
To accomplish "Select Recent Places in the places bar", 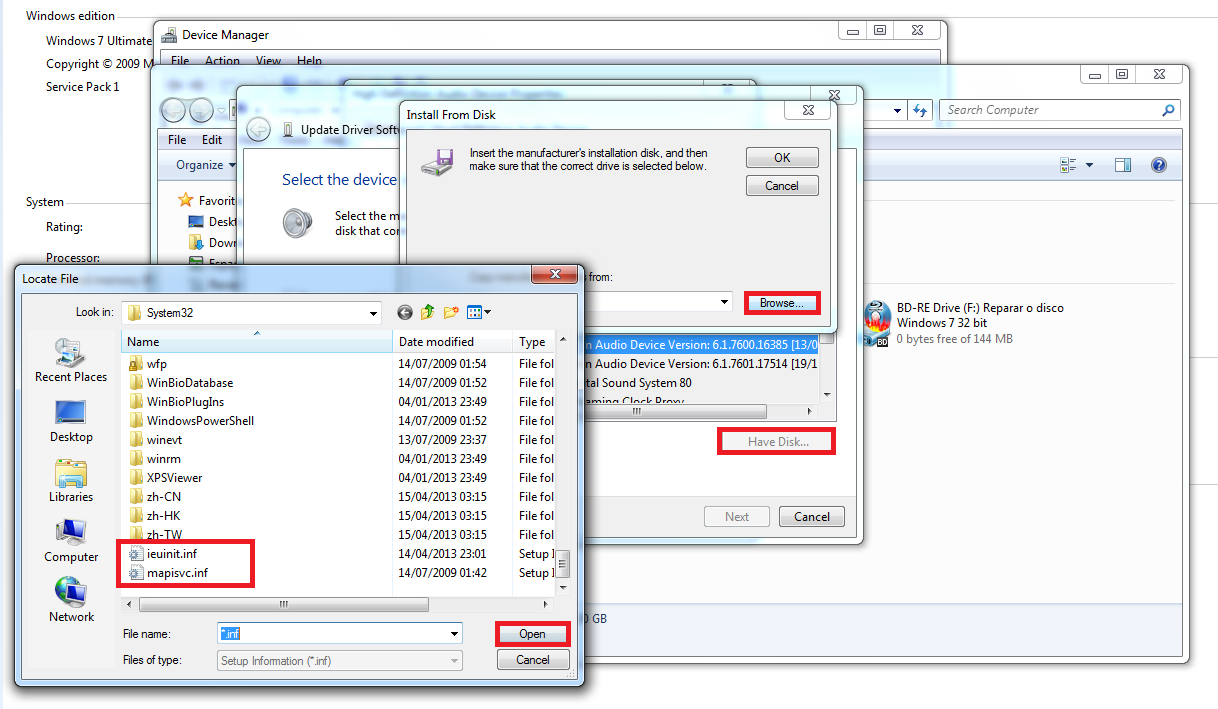I will coord(71,361).
